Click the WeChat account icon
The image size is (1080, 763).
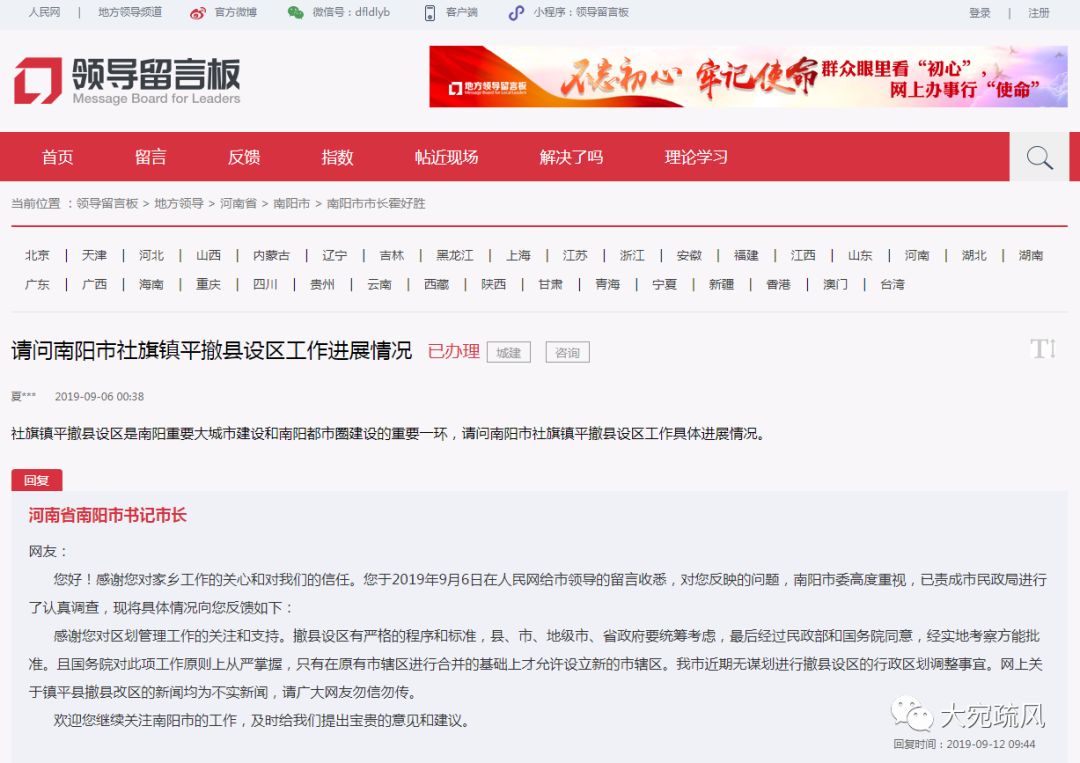click(x=295, y=13)
